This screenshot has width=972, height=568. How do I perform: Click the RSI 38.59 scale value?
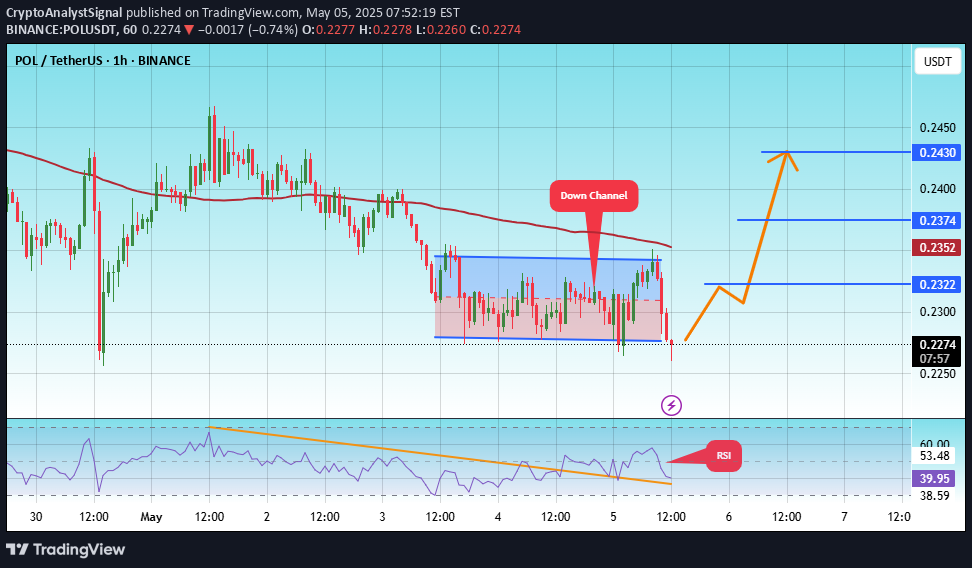coord(934,495)
